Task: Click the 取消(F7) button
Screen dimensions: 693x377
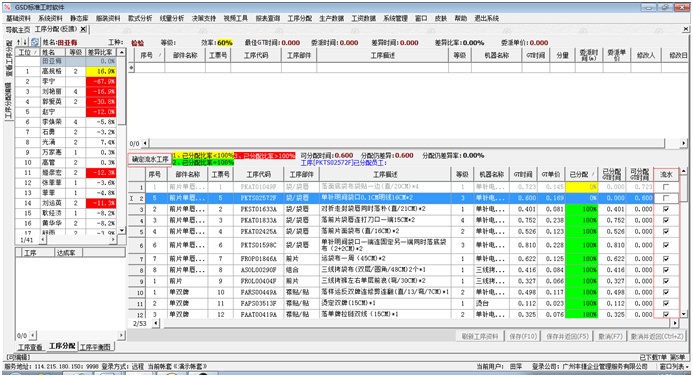Action: click(x=610, y=336)
